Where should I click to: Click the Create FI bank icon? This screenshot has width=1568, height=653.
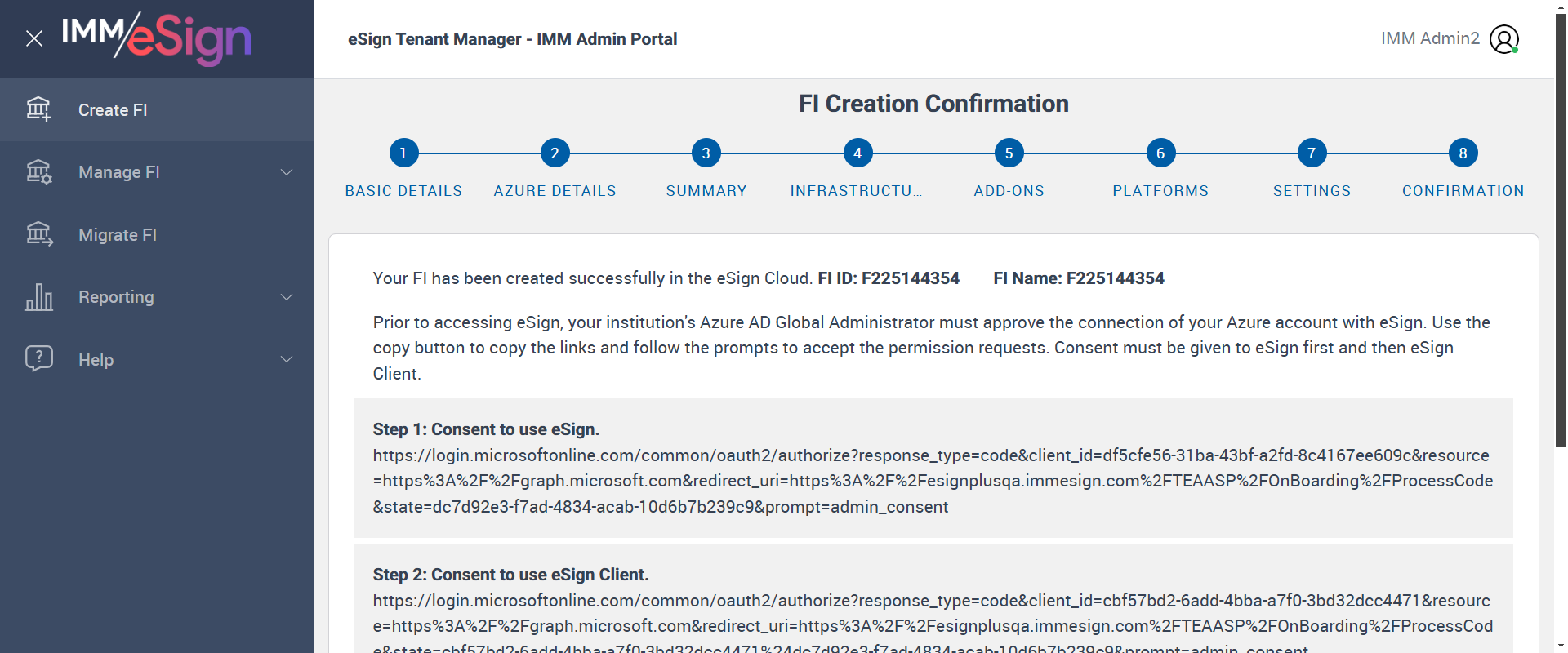pyautogui.click(x=38, y=109)
